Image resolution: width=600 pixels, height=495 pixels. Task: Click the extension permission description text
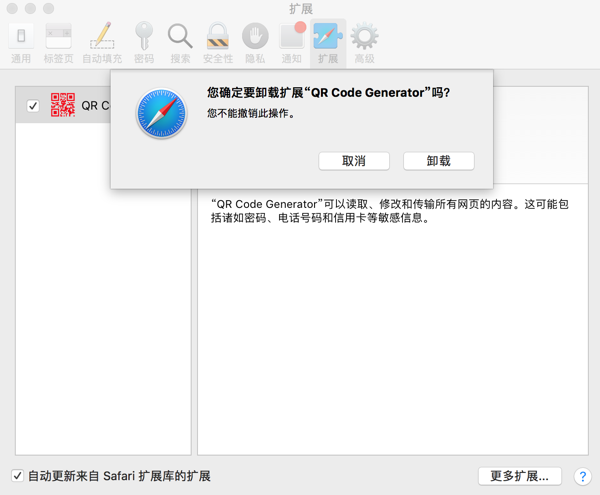pyautogui.click(x=390, y=211)
